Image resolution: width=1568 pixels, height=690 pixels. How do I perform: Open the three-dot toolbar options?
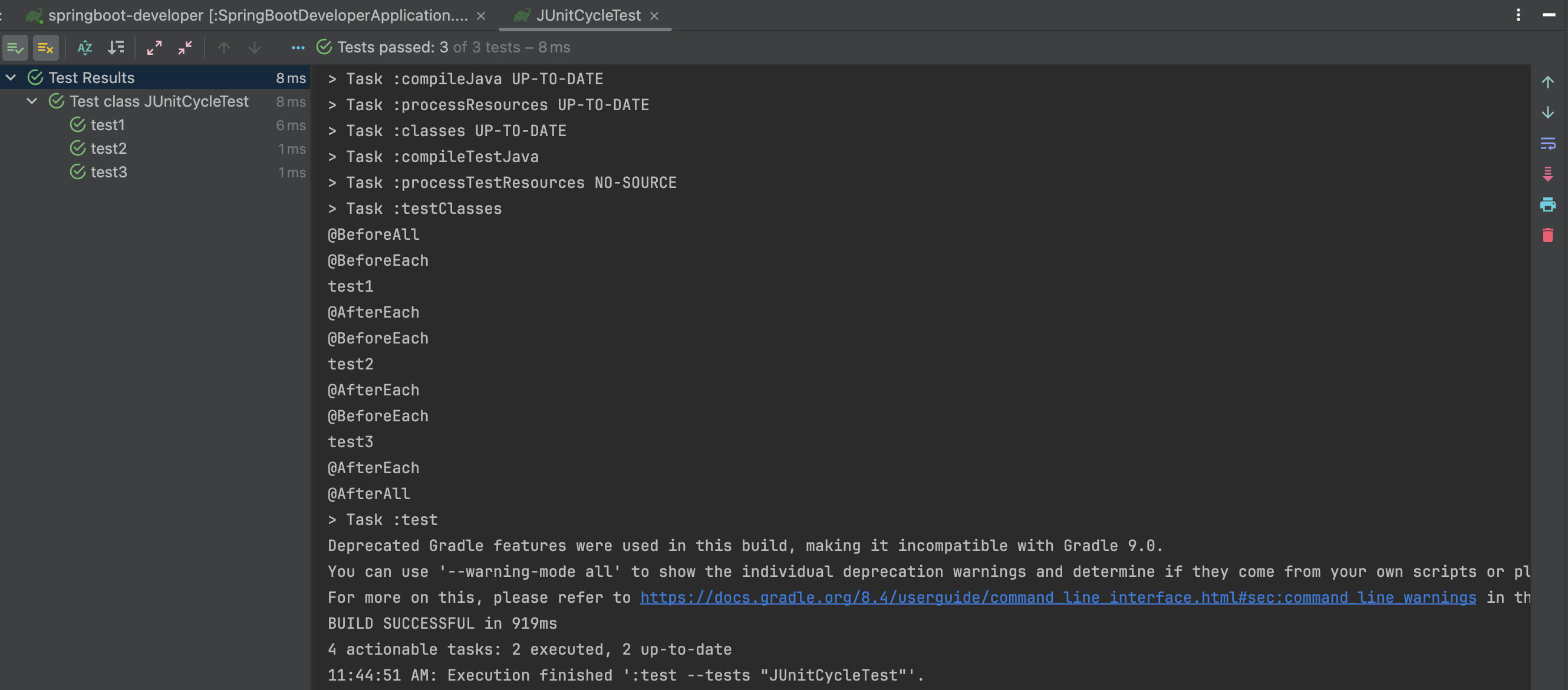tap(298, 48)
